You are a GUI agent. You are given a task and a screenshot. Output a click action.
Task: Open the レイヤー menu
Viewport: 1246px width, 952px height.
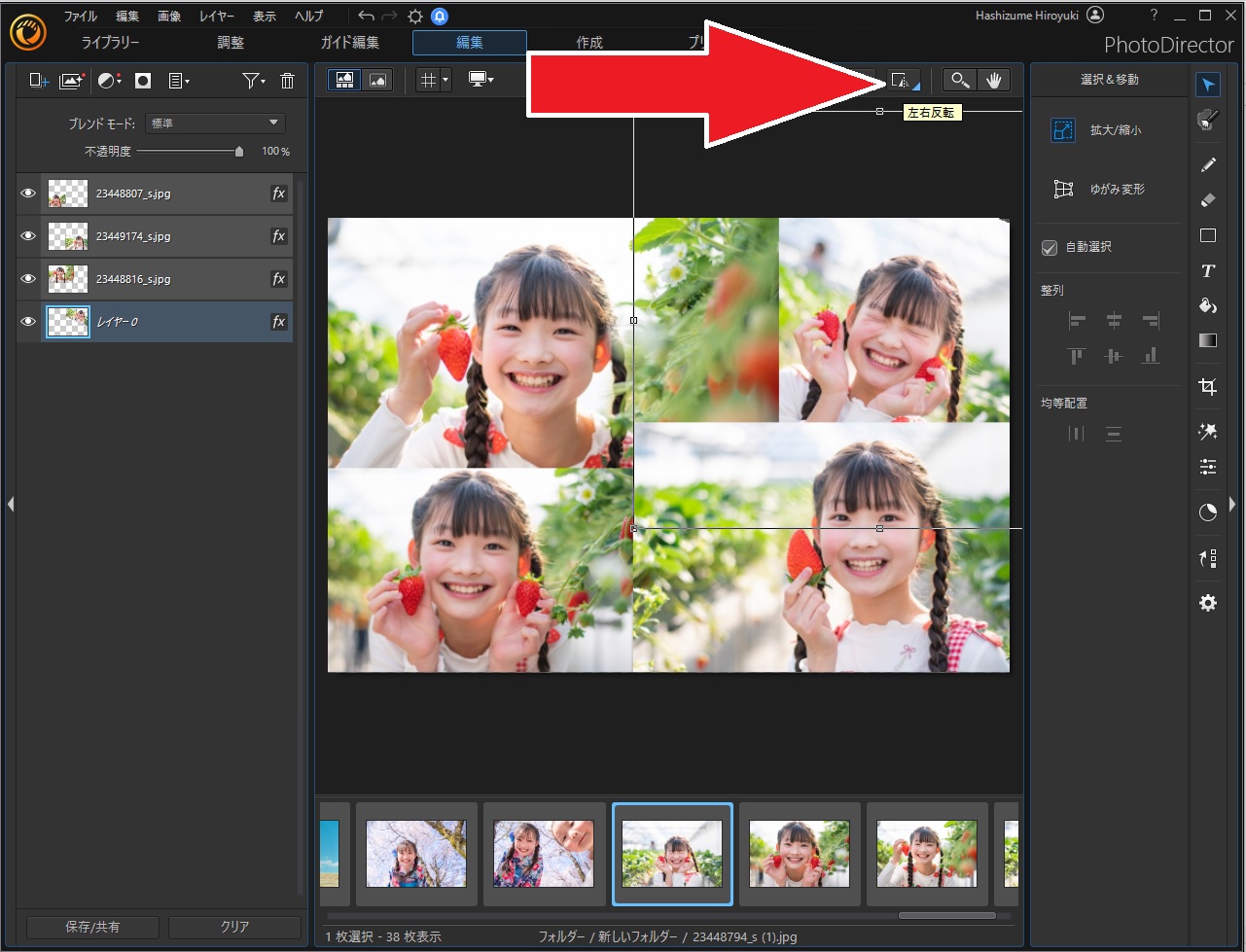tap(216, 17)
